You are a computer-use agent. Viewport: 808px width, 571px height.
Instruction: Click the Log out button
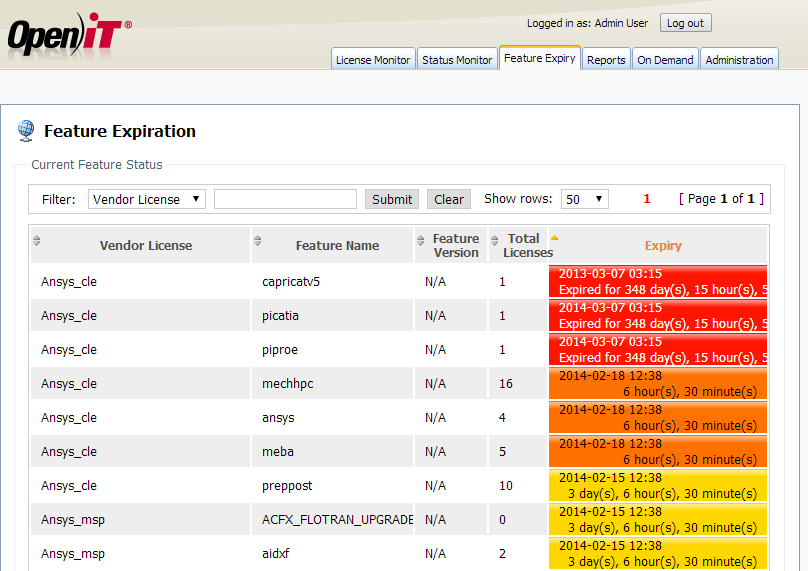pyautogui.click(x=685, y=23)
